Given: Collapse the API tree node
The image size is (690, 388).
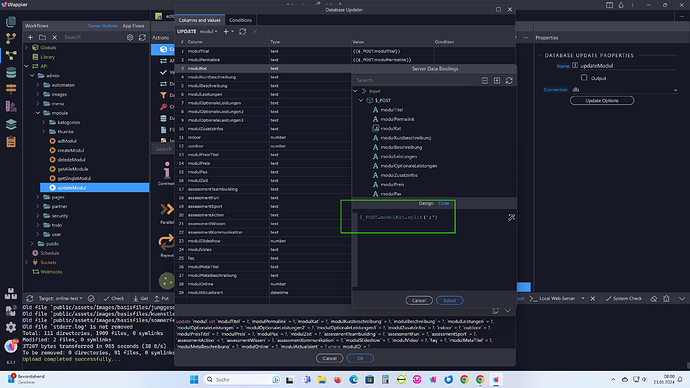Looking at the screenshot, I should [26, 66].
